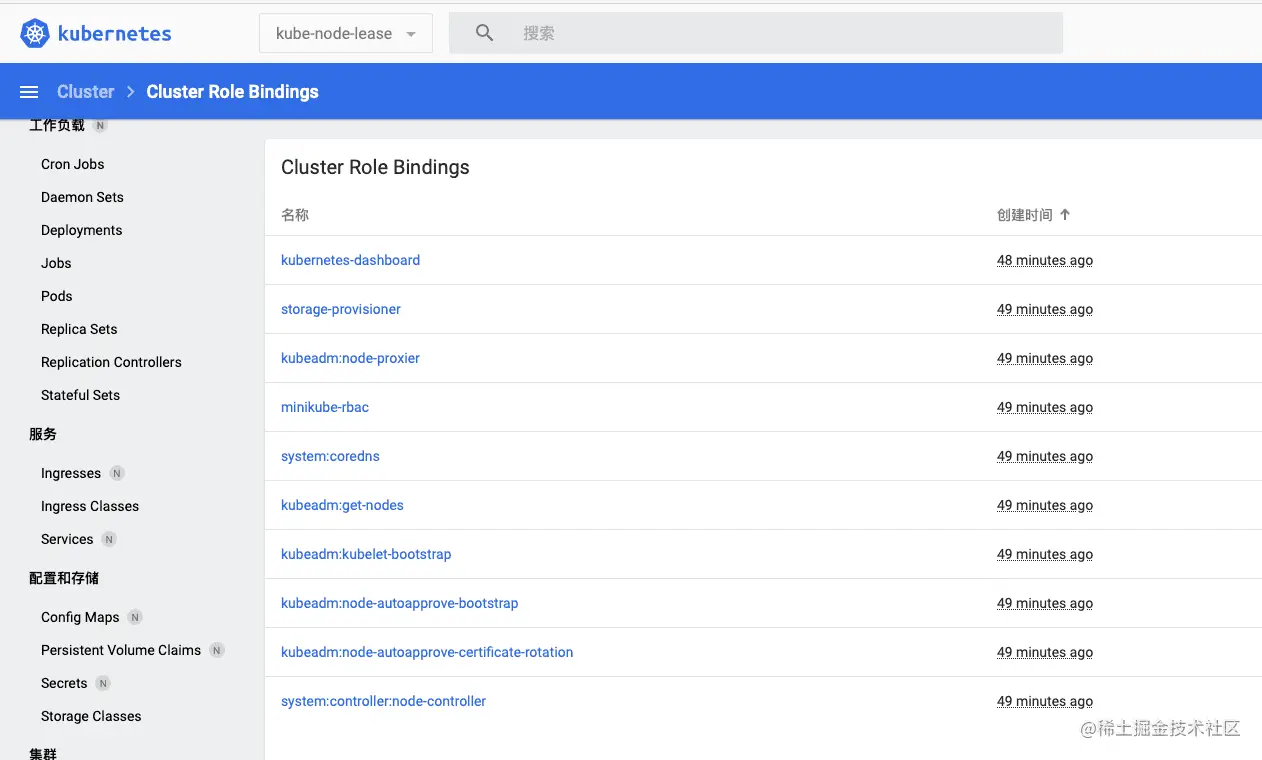Open Ingress Classes in sidebar
The width and height of the screenshot is (1262, 760).
click(90, 506)
